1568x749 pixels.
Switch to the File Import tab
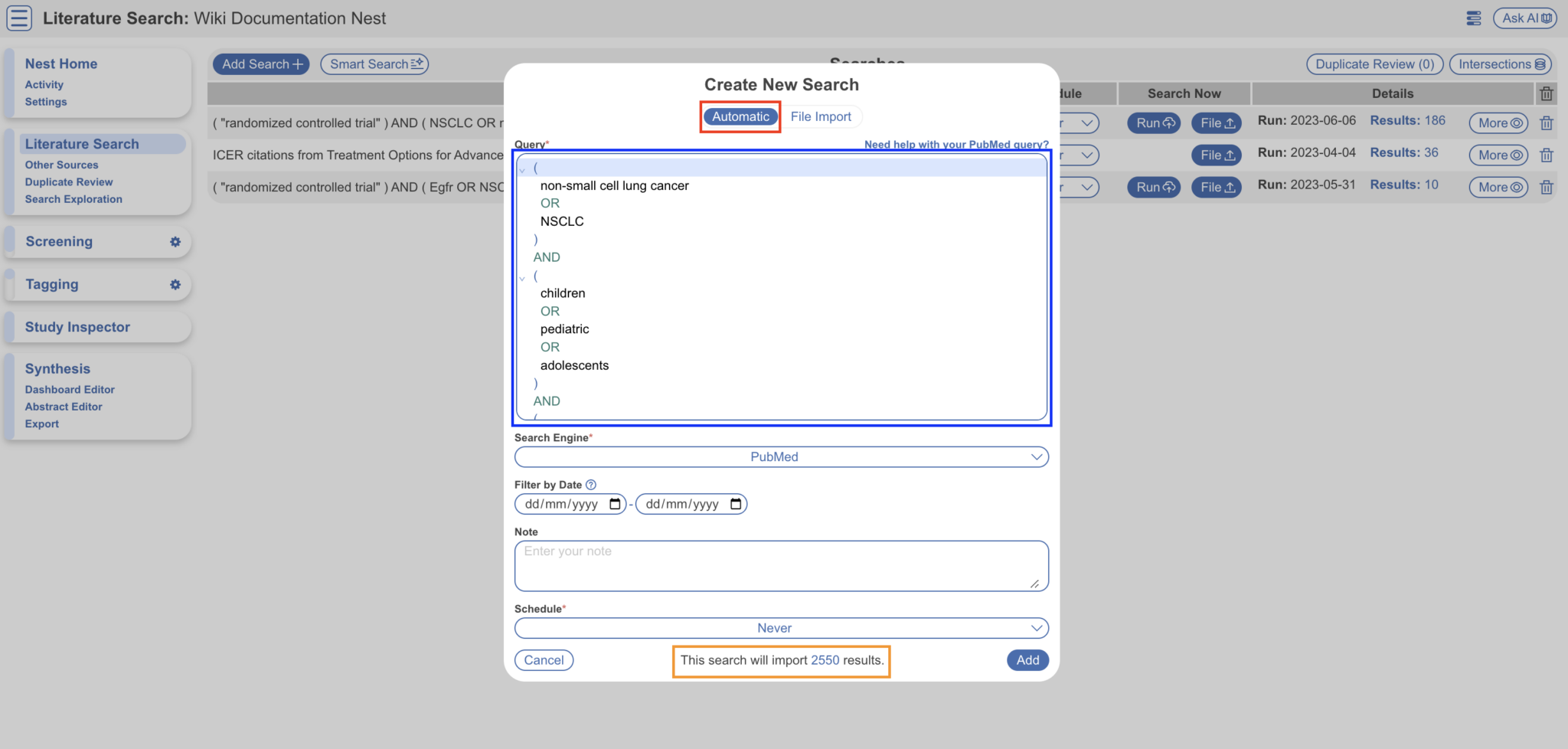[821, 116]
